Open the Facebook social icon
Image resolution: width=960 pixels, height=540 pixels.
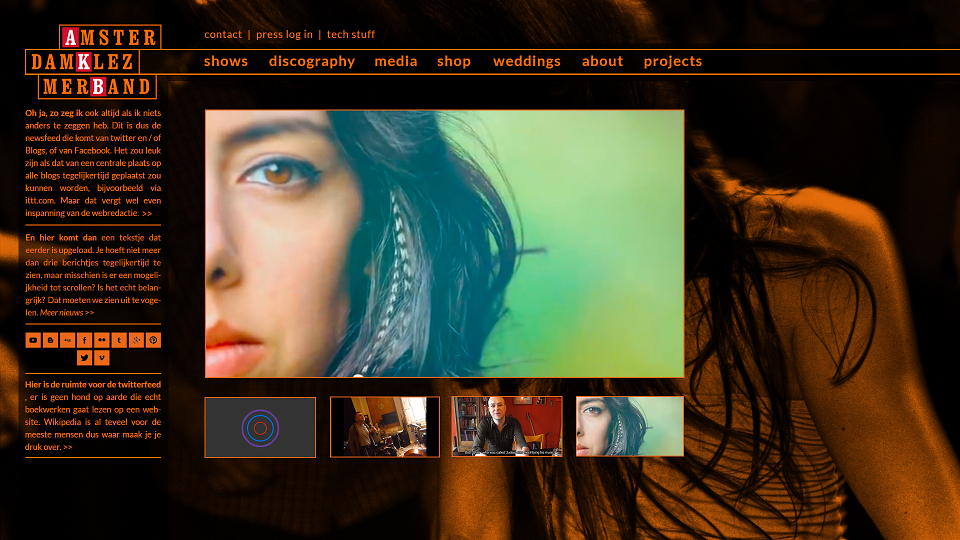84,340
